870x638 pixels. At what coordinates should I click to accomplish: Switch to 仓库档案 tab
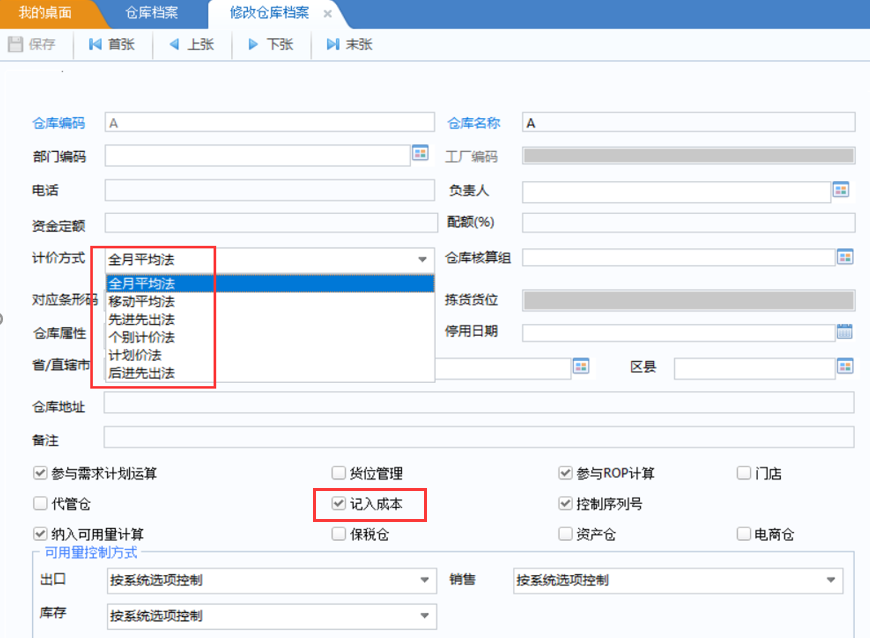point(152,13)
